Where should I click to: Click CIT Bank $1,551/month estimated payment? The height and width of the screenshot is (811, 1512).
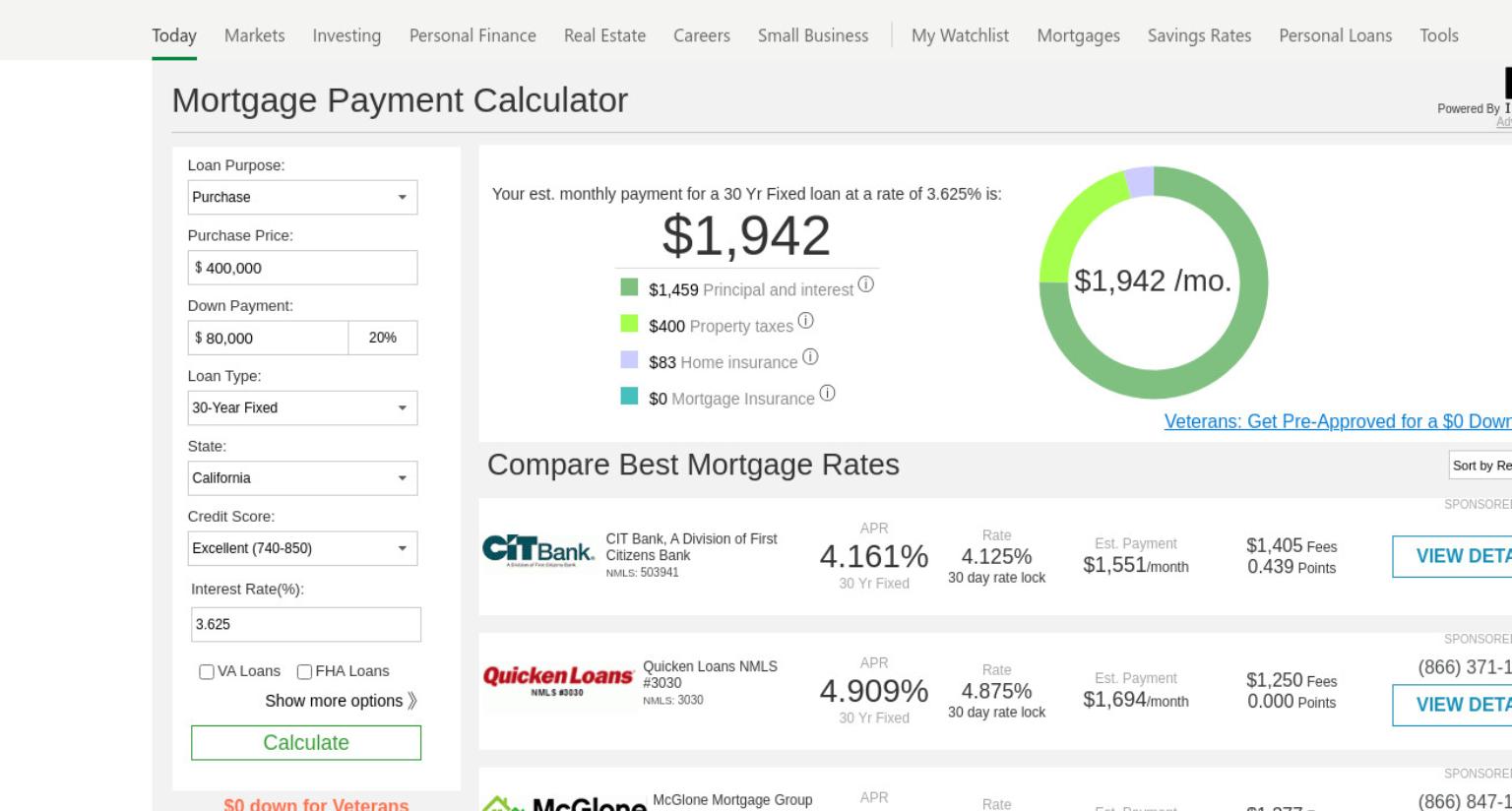(1136, 565)
